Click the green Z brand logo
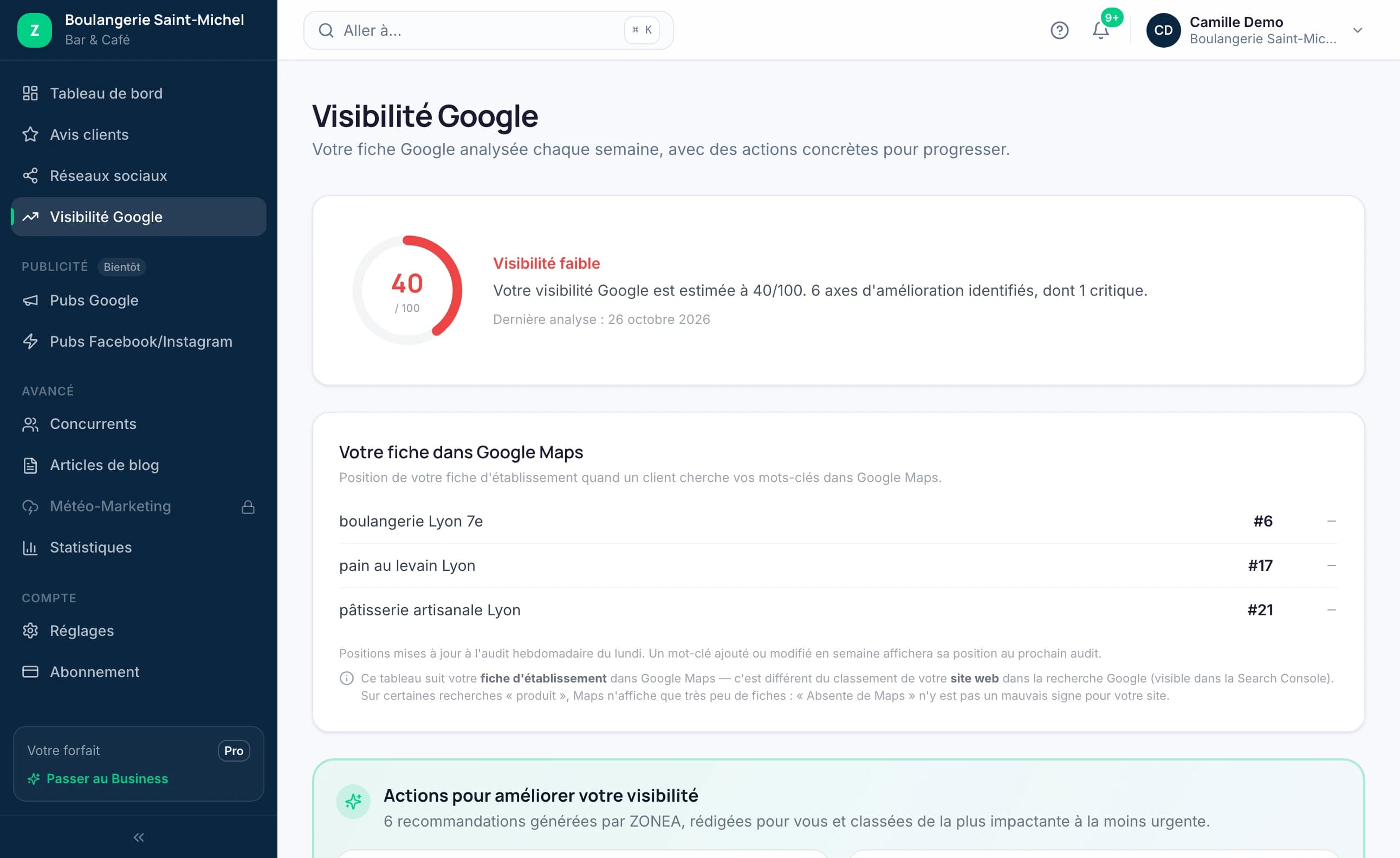Viewport: 1400px width, 858px height. pyautogui.click(x=35, y=30)
